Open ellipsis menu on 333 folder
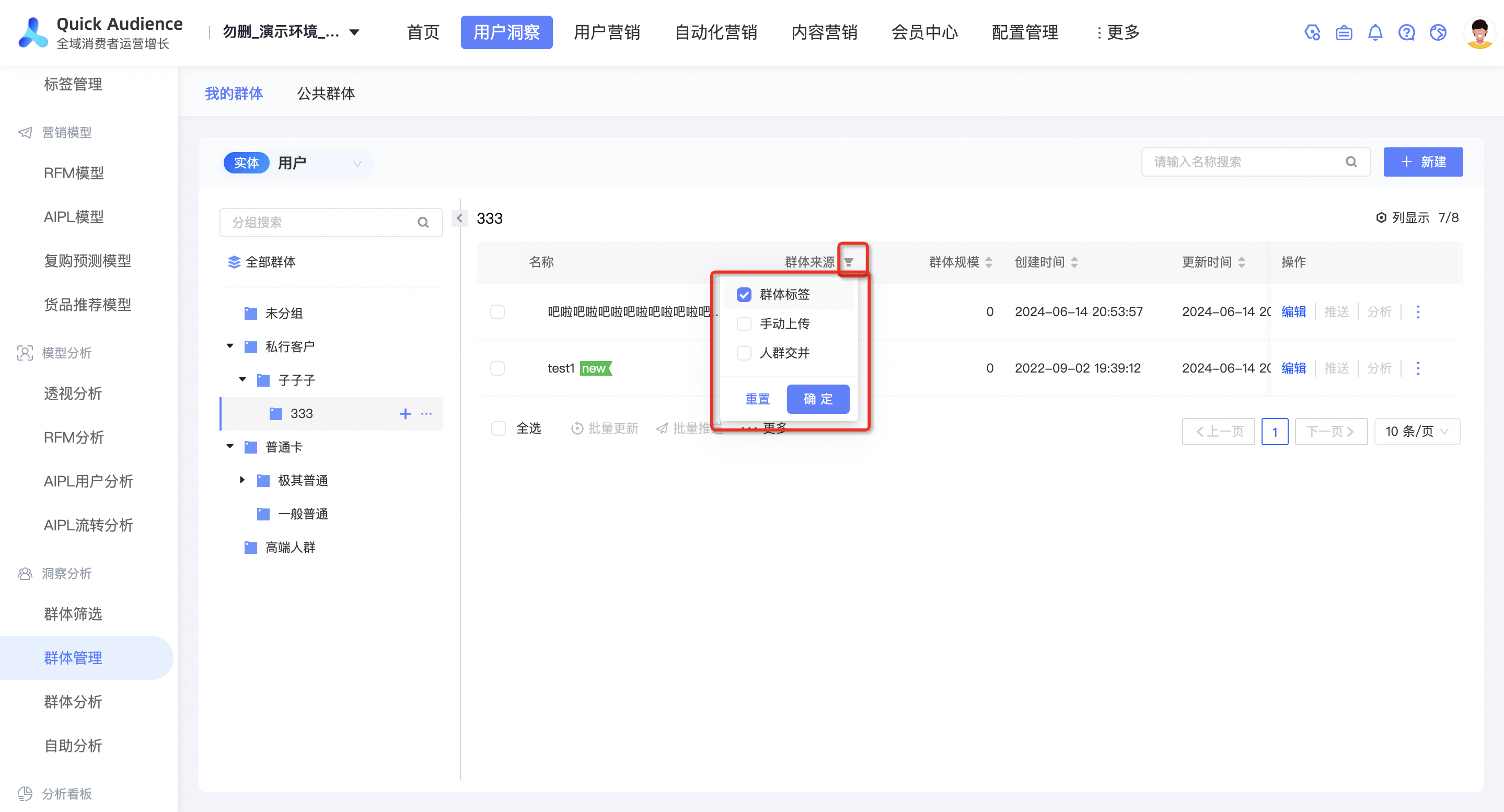 (427, 414)
